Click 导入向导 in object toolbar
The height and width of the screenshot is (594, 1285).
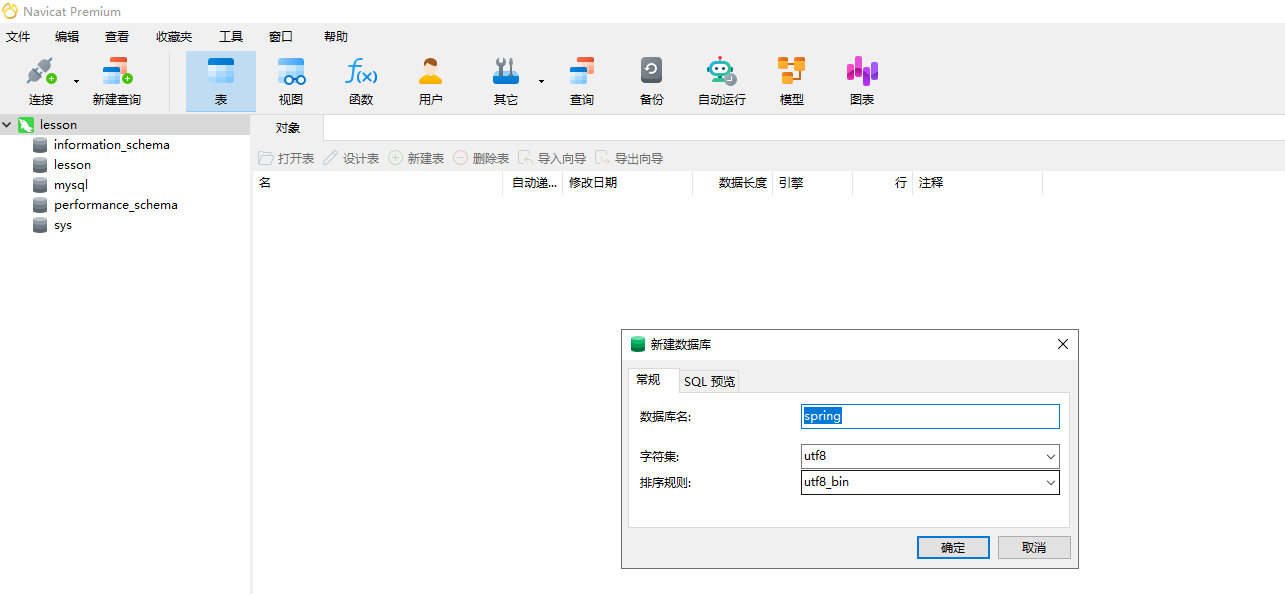552,158
